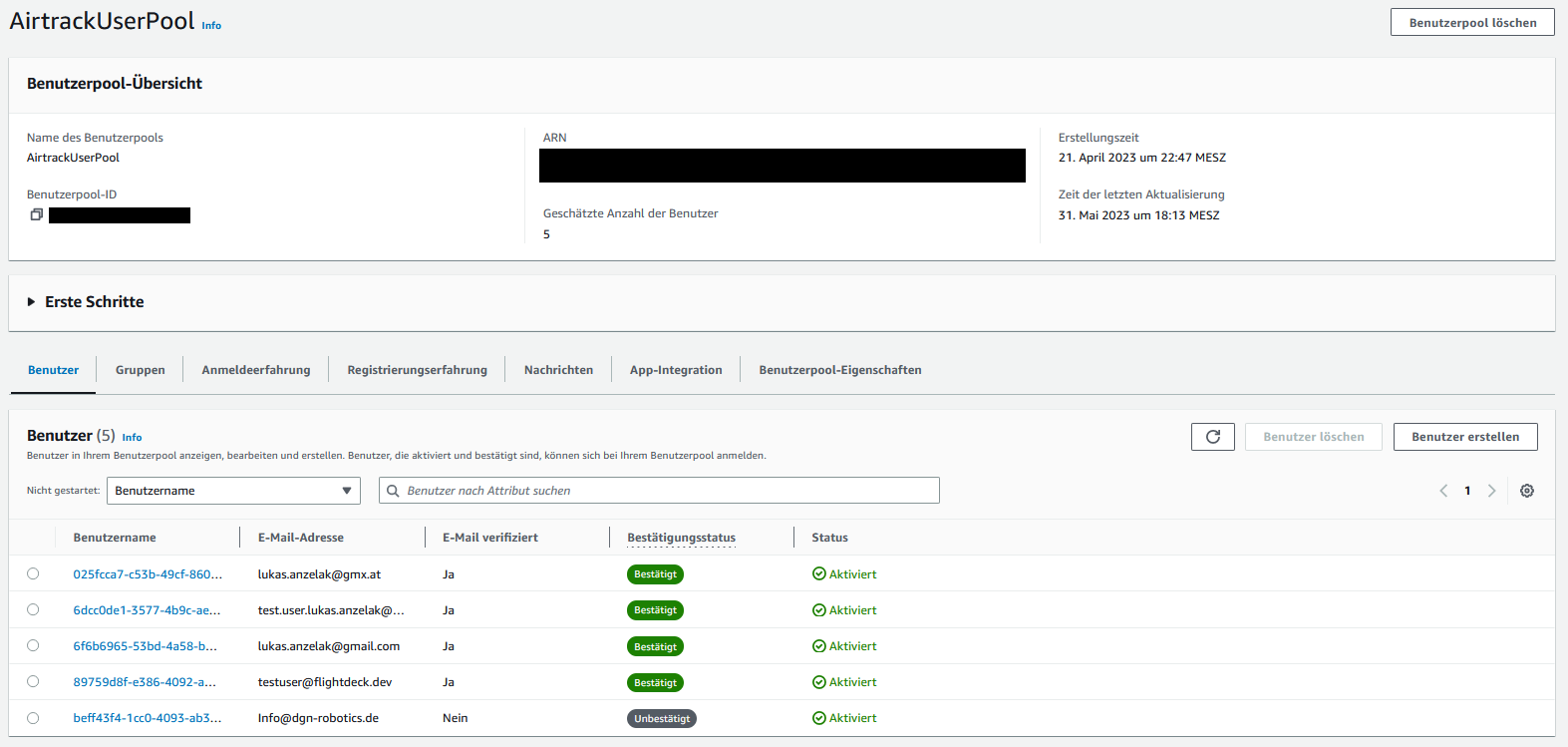Click the Unbestätigt badge
The height and width of the screenshot is (747, 1568).
pyautogui.click(x=662, y=718)
